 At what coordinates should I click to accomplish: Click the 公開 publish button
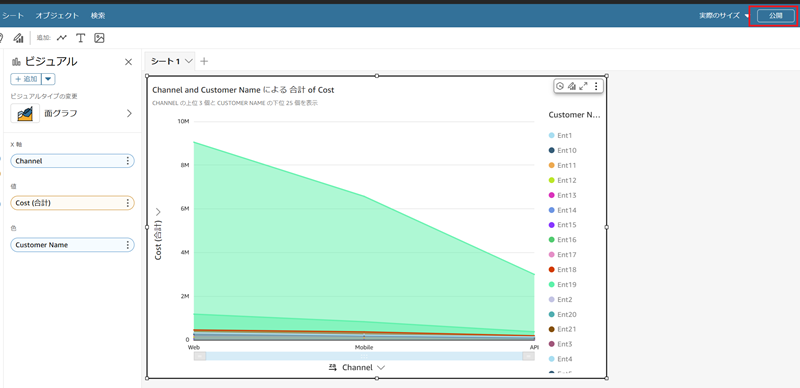click(x=776, y=16)
